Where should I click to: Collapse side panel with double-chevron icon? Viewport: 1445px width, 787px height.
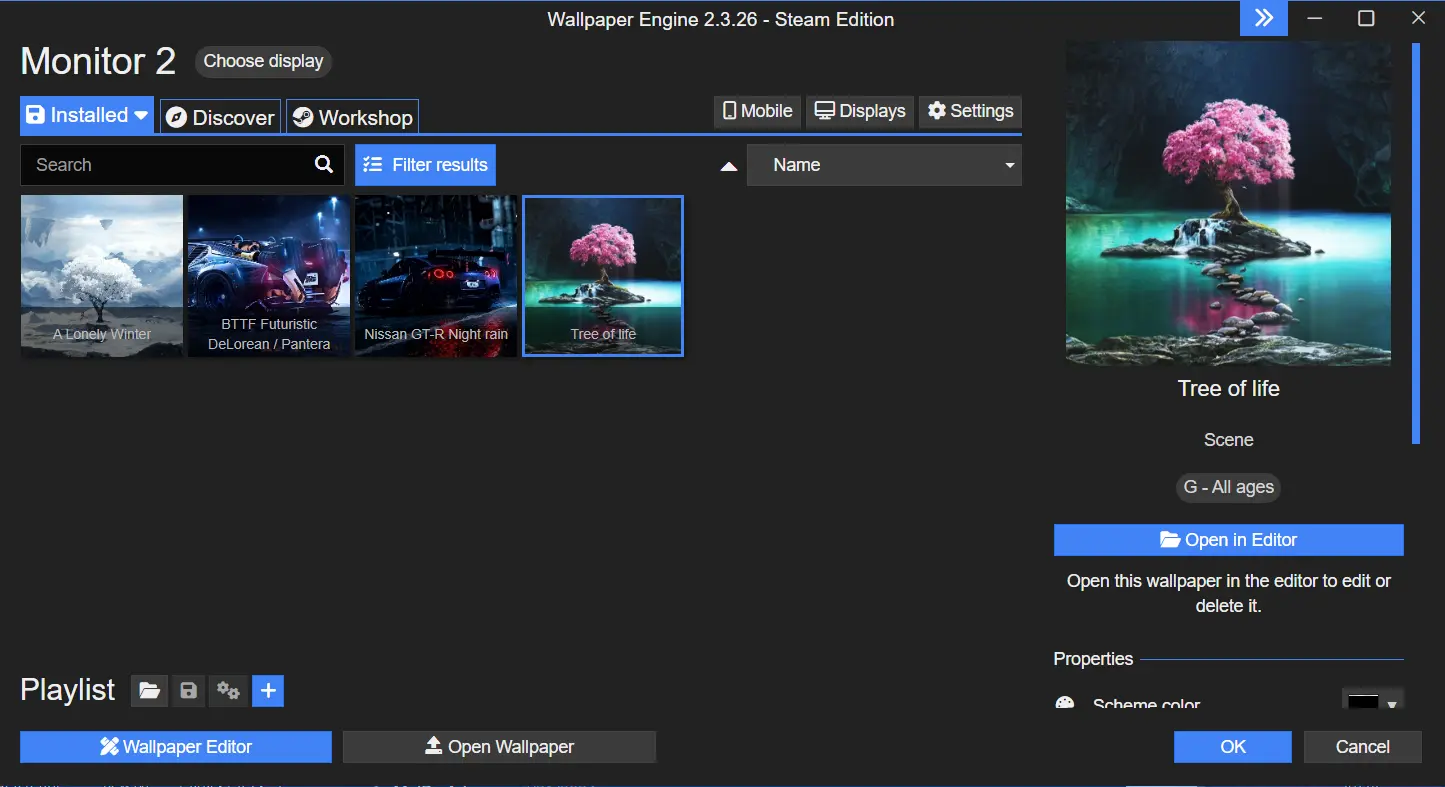pos(1264,19)
